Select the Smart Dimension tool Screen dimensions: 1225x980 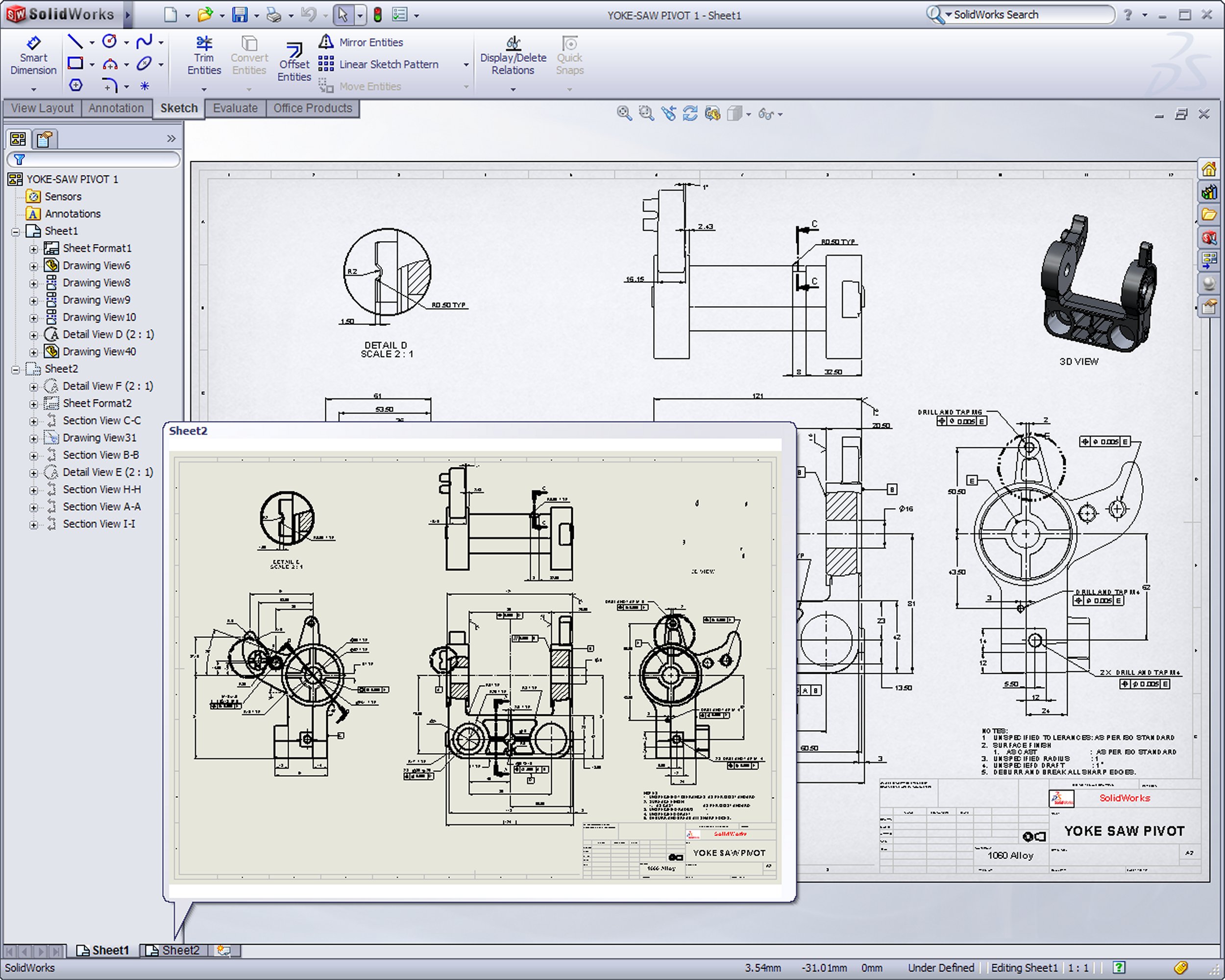tap(33, 56)
